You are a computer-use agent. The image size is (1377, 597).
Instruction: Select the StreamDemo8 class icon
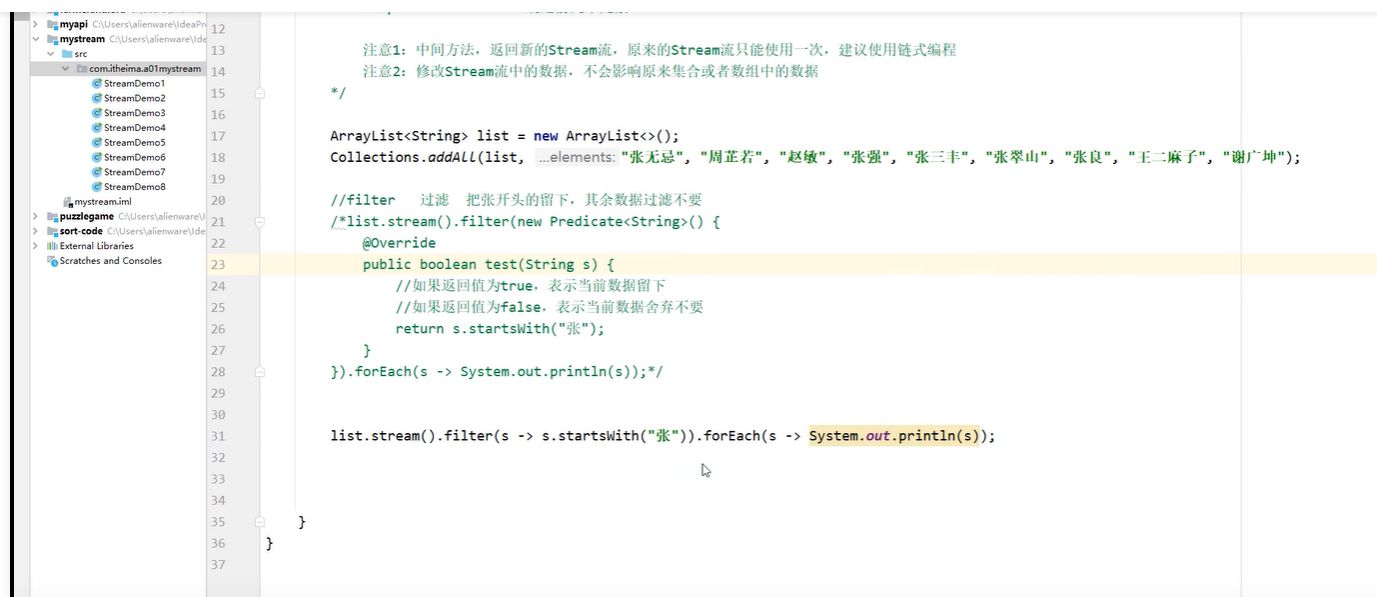[99, 186]
